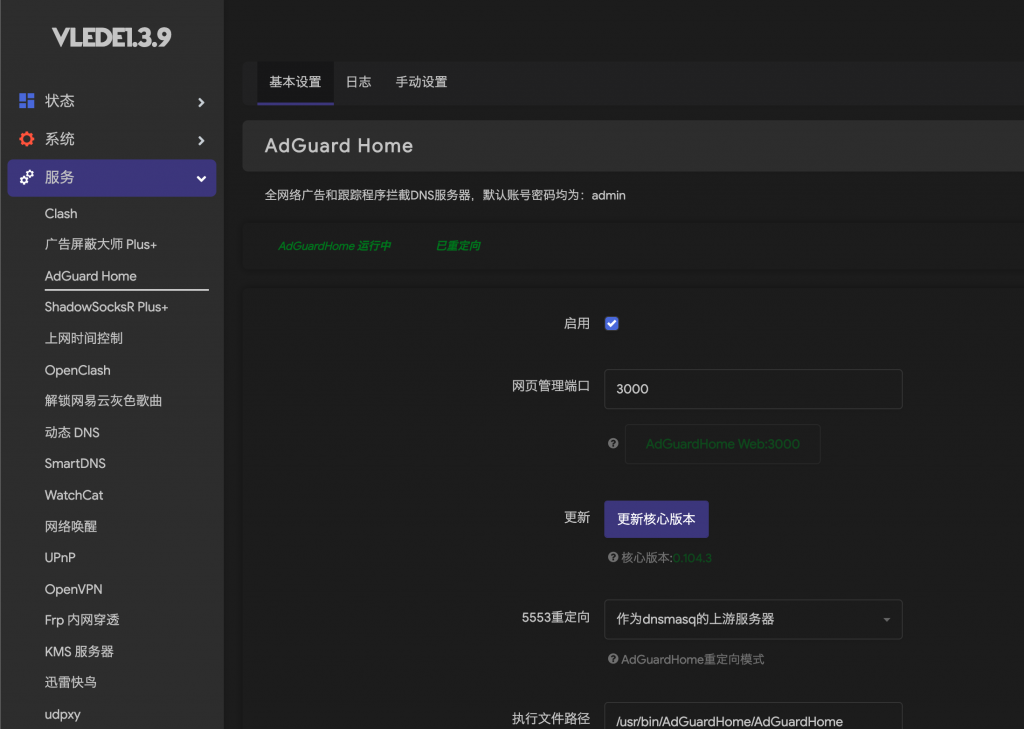The height and width of the screenshot is (729, 1024).
Task: Click the 更新核心版本 button
Action: click(656, 519)
